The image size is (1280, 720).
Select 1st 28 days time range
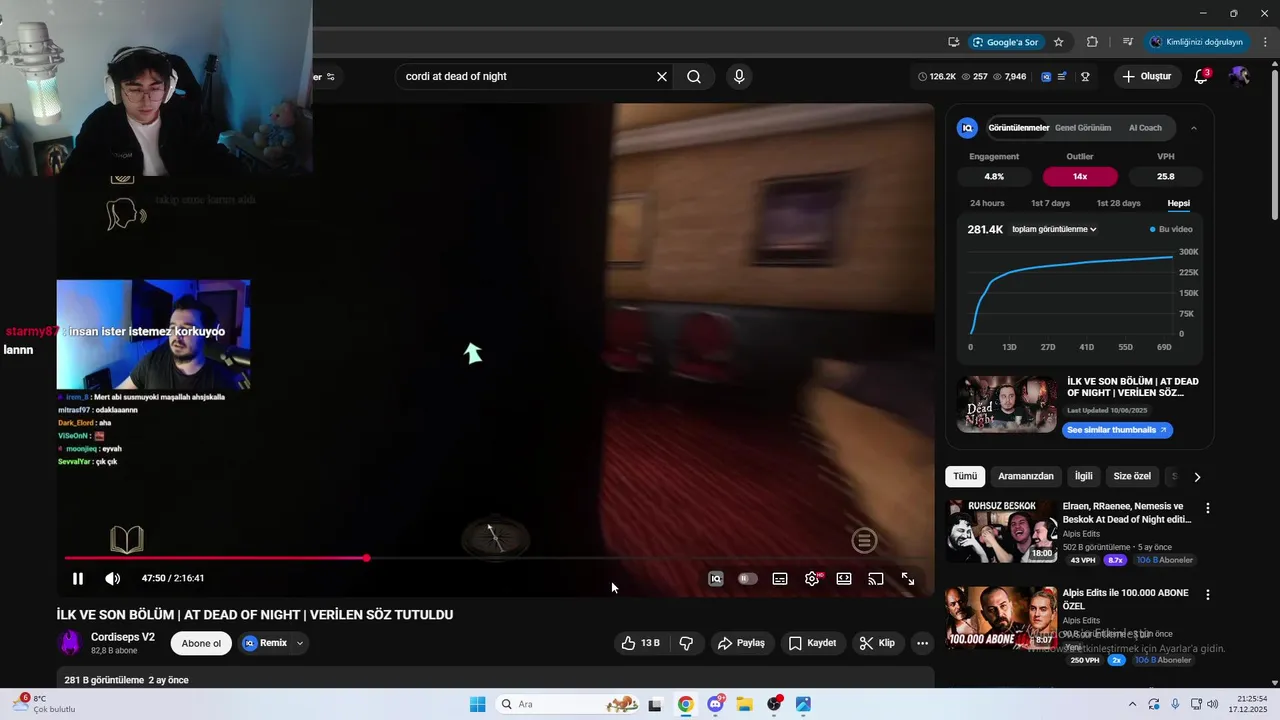coord(1118,203)
